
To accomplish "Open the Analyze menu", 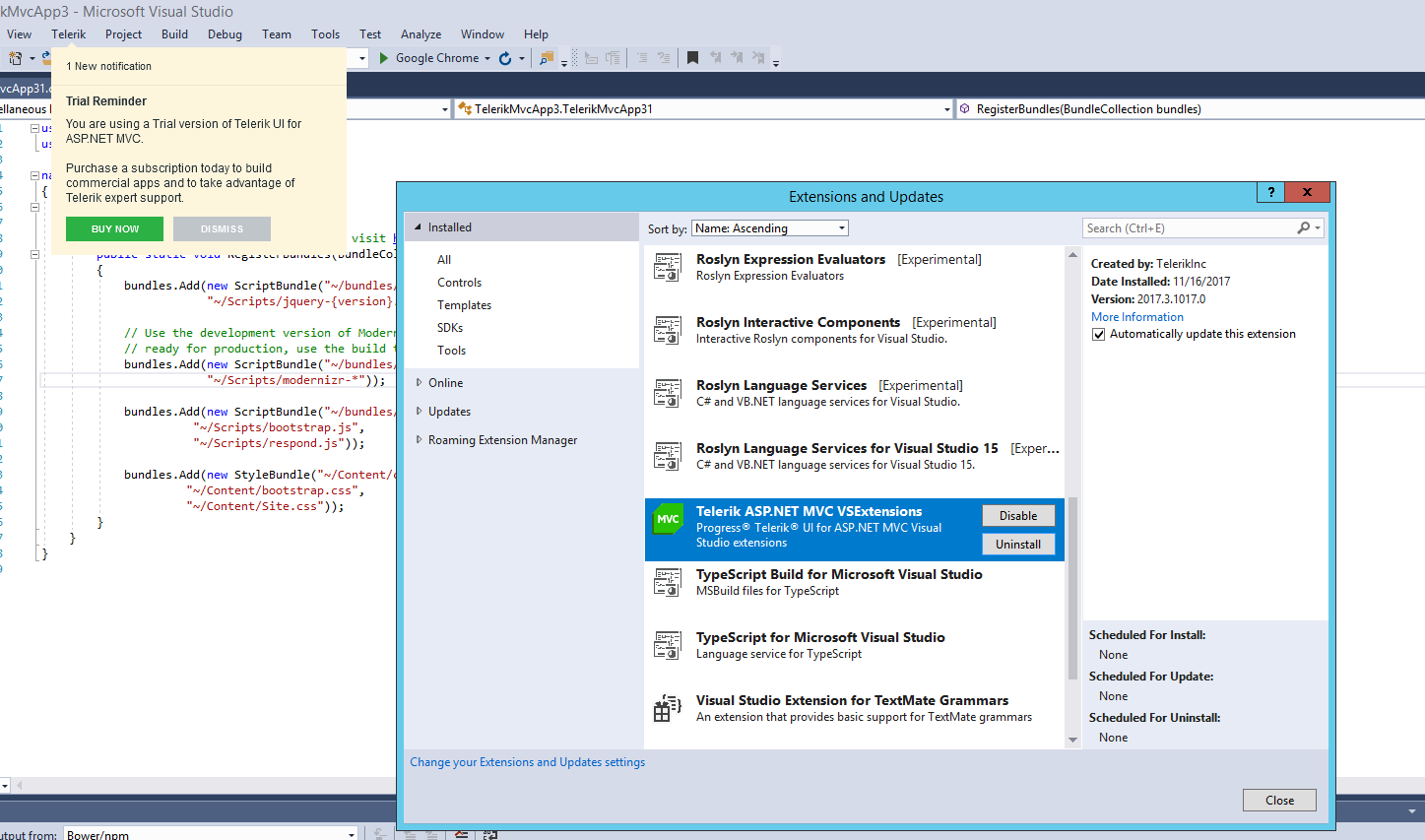I will click(421, 34).
